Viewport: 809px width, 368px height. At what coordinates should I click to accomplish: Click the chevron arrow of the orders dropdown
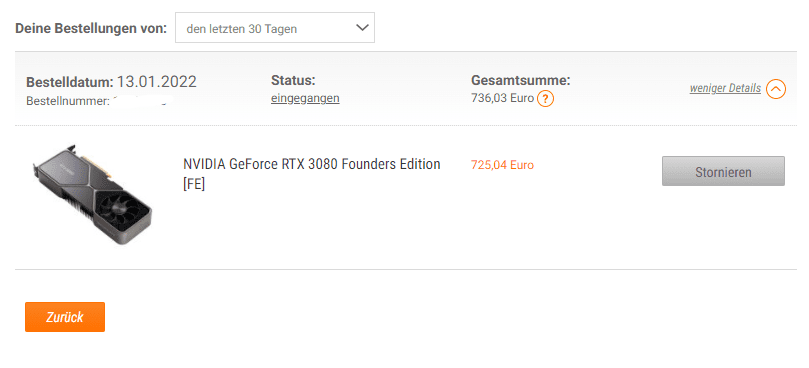[362, 28]
